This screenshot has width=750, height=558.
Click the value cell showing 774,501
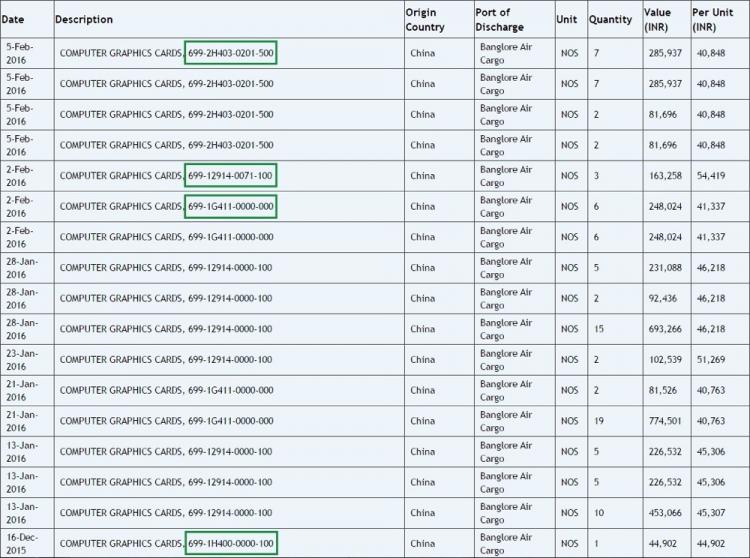pos(665,421)
